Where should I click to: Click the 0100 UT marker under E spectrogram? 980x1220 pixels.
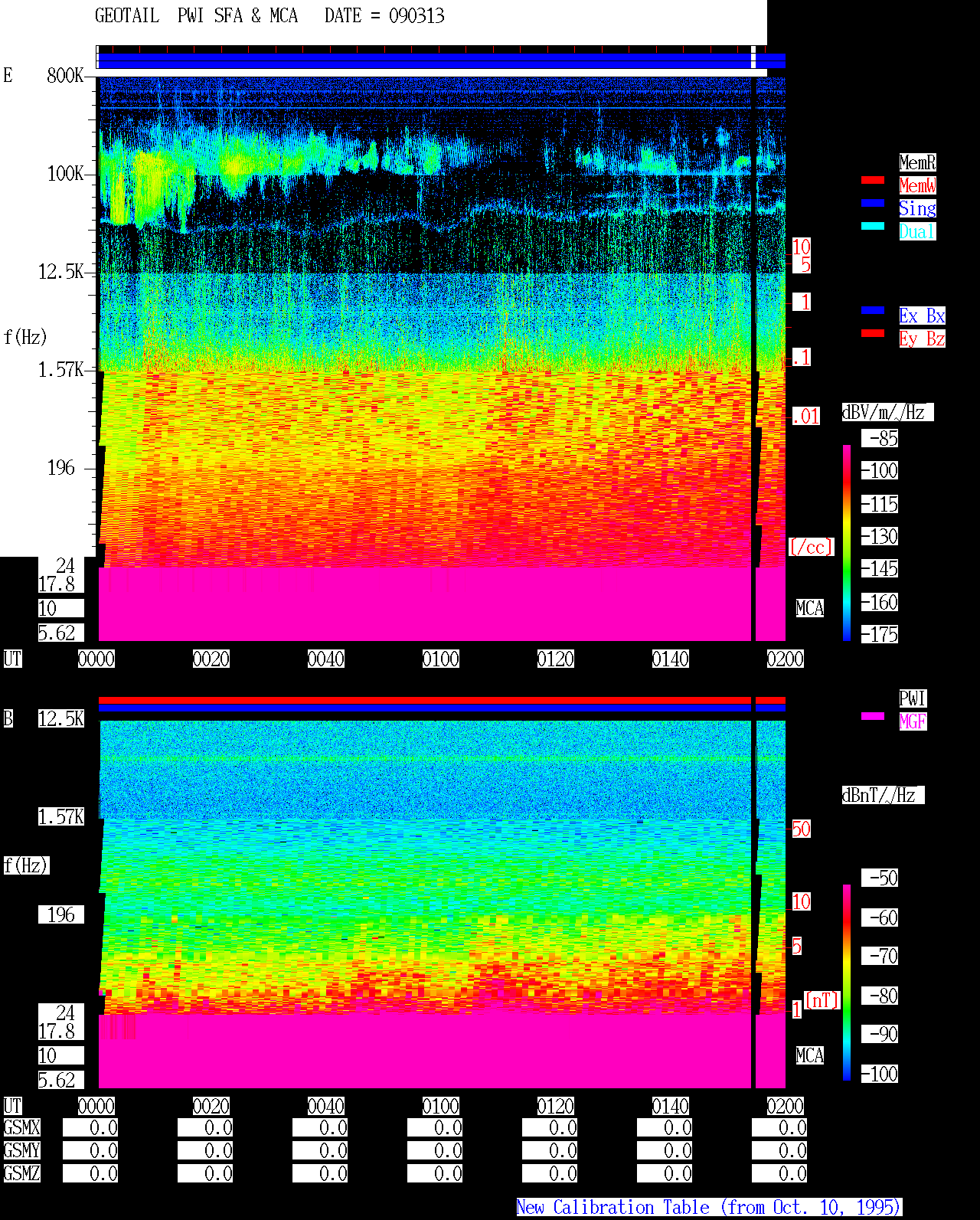click(441, 659)
